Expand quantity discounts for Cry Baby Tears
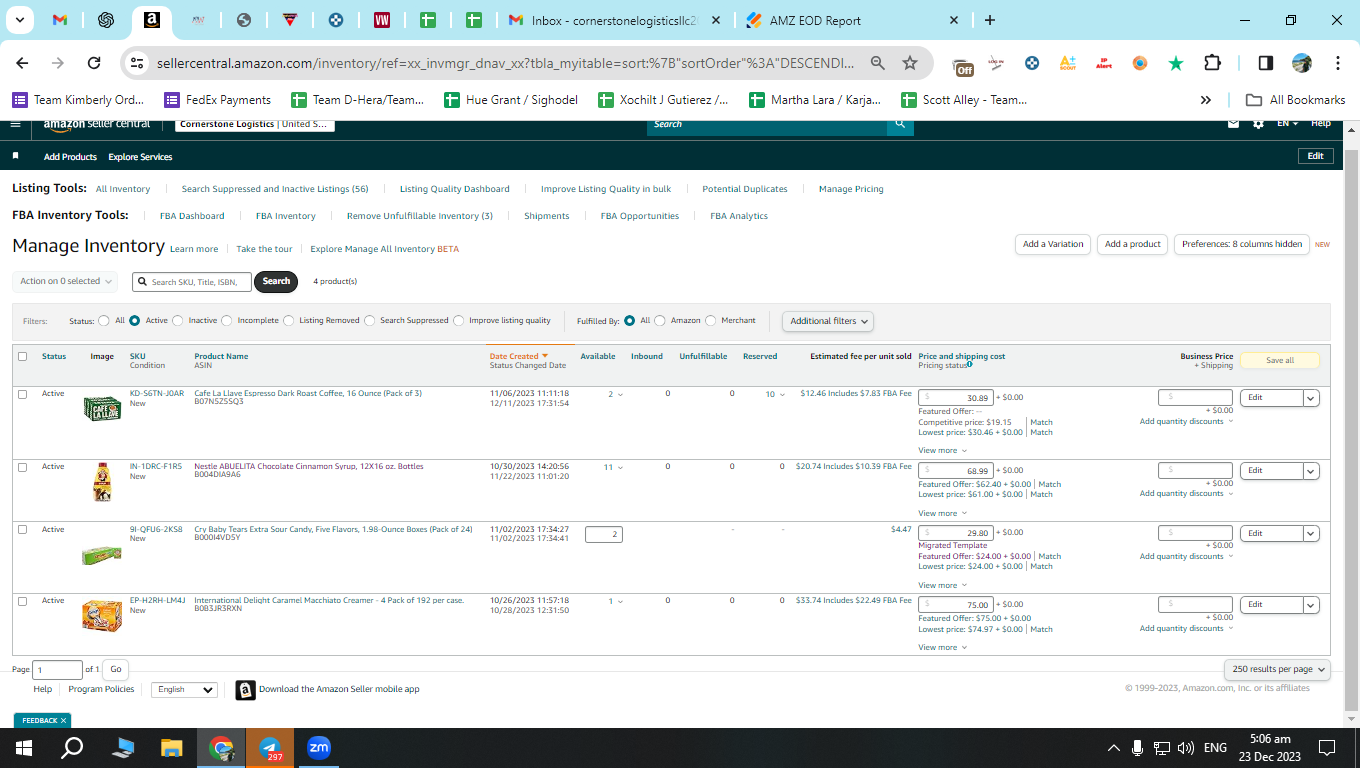 point(1186,556)
